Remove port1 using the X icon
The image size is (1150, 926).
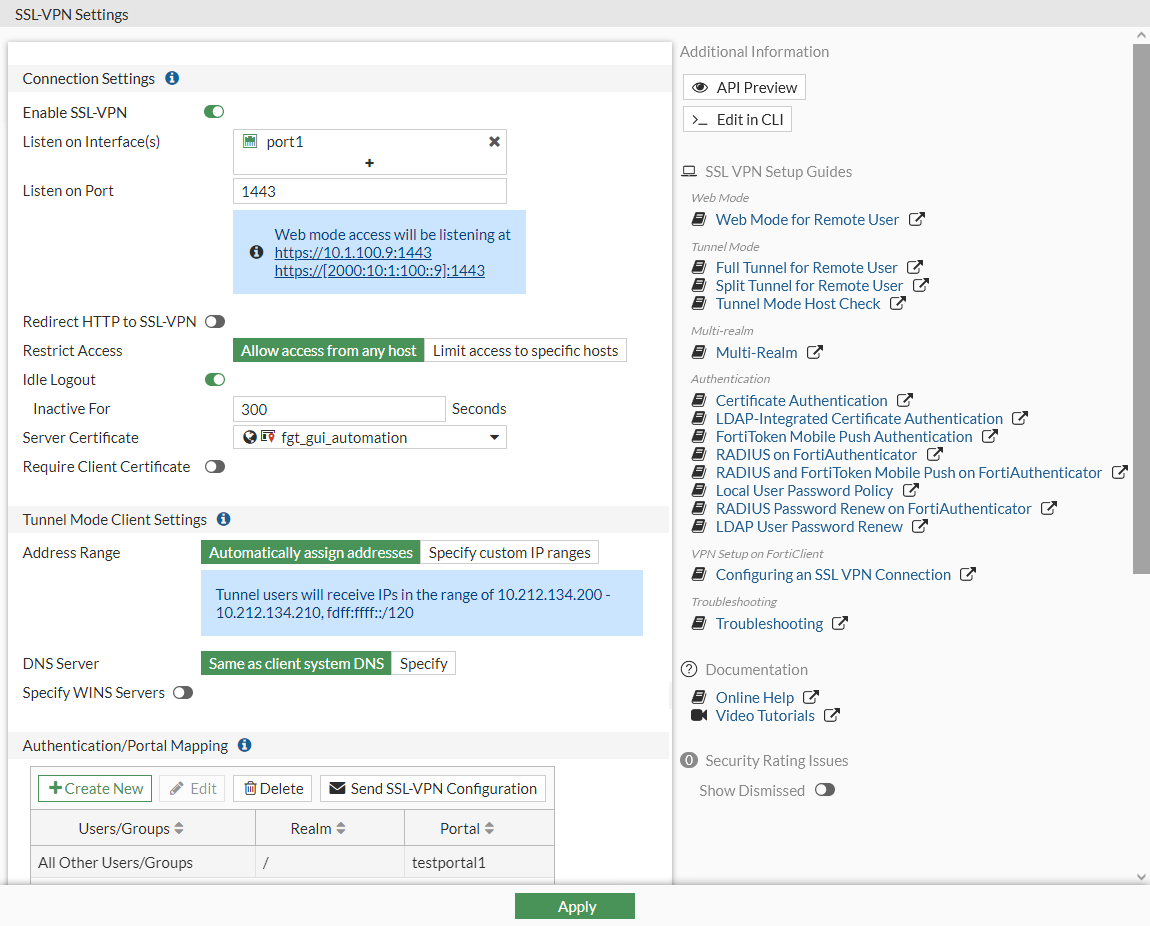(494, 141)
